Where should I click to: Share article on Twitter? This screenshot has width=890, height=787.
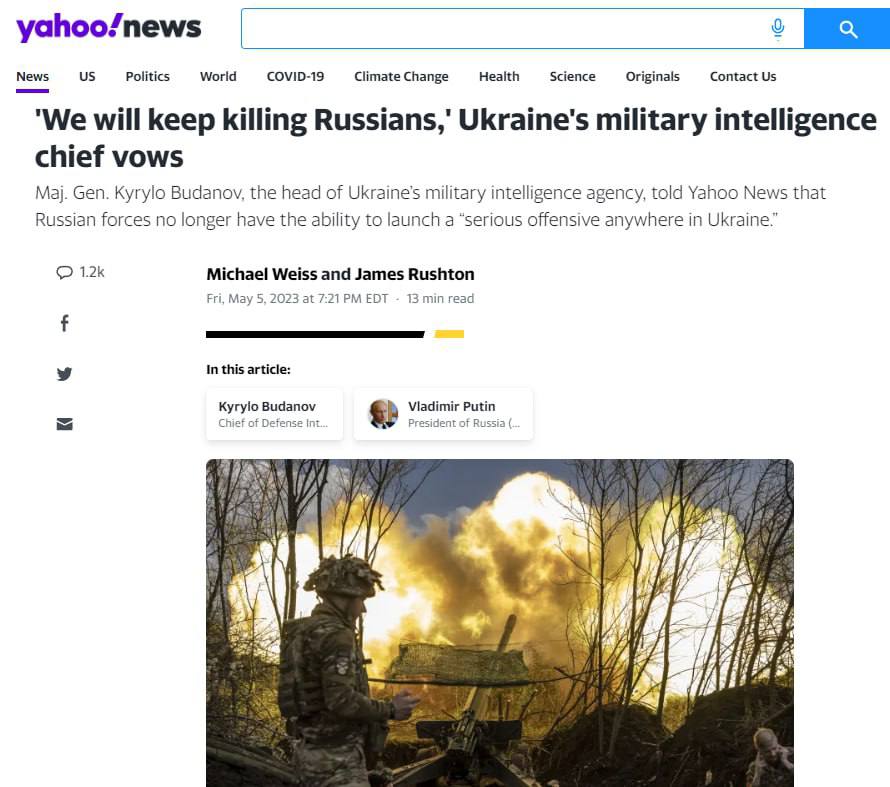pyautogui.click(x=65, y=374)
